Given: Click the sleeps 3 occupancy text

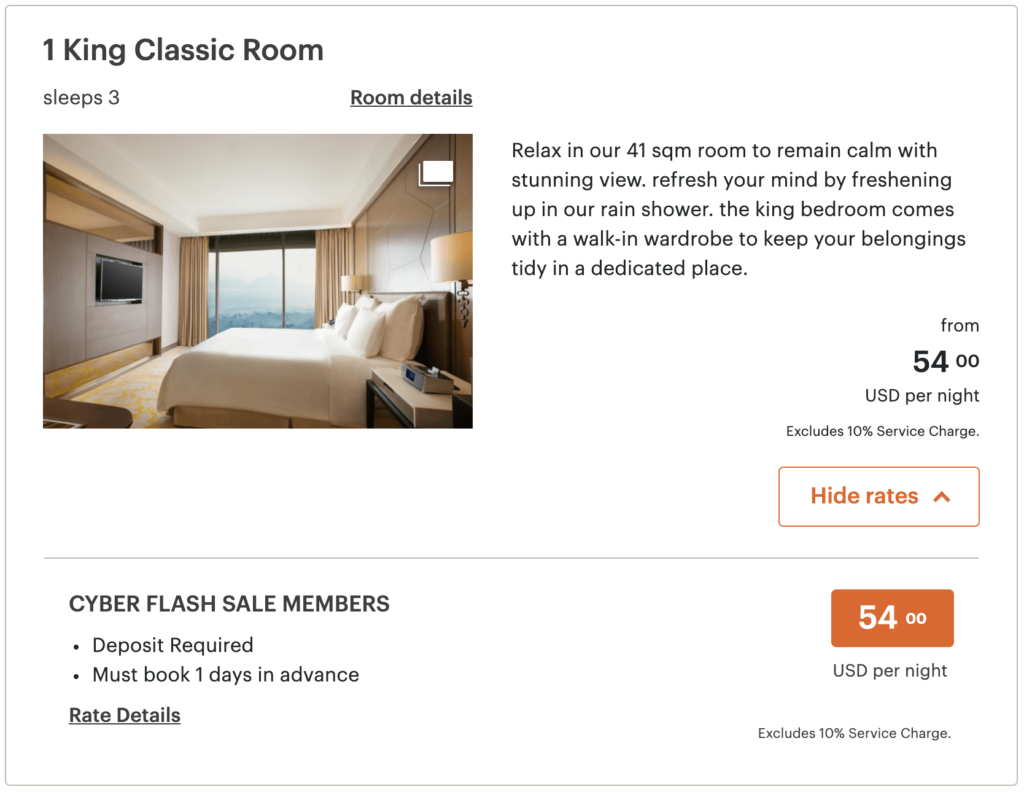Looking at the screenshot, I should pyautogui.click(x=82, y=98).
